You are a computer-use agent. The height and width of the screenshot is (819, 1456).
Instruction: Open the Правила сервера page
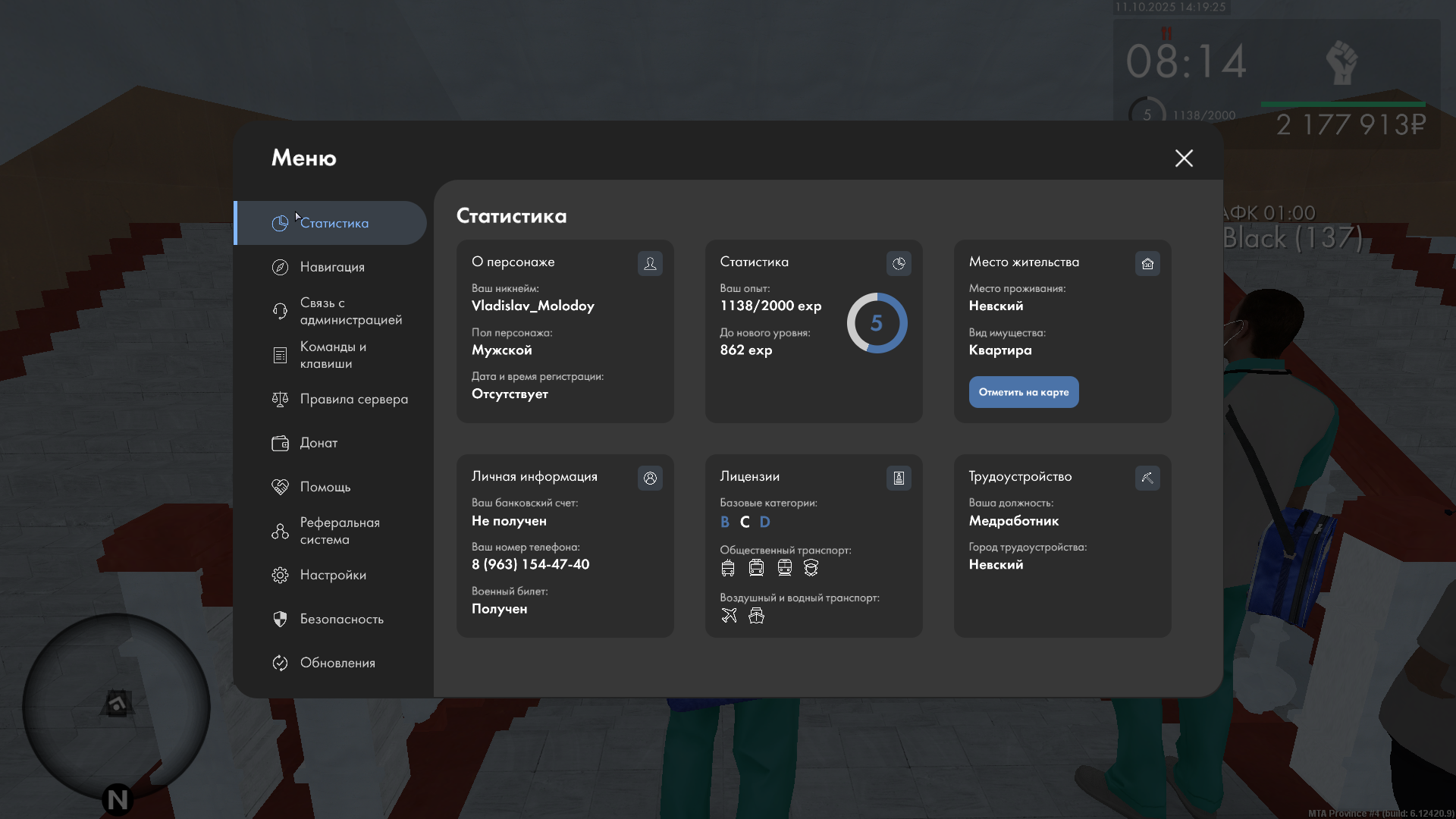(353, 399)
